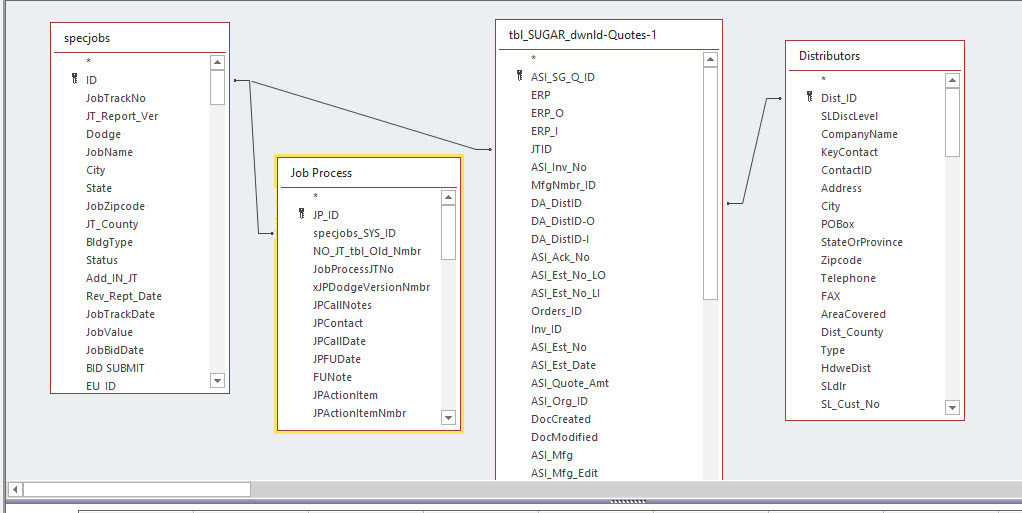Click the horizontal scrollbar thumb at the bottom
1022x513 pixels.
(x=137, y=489)
